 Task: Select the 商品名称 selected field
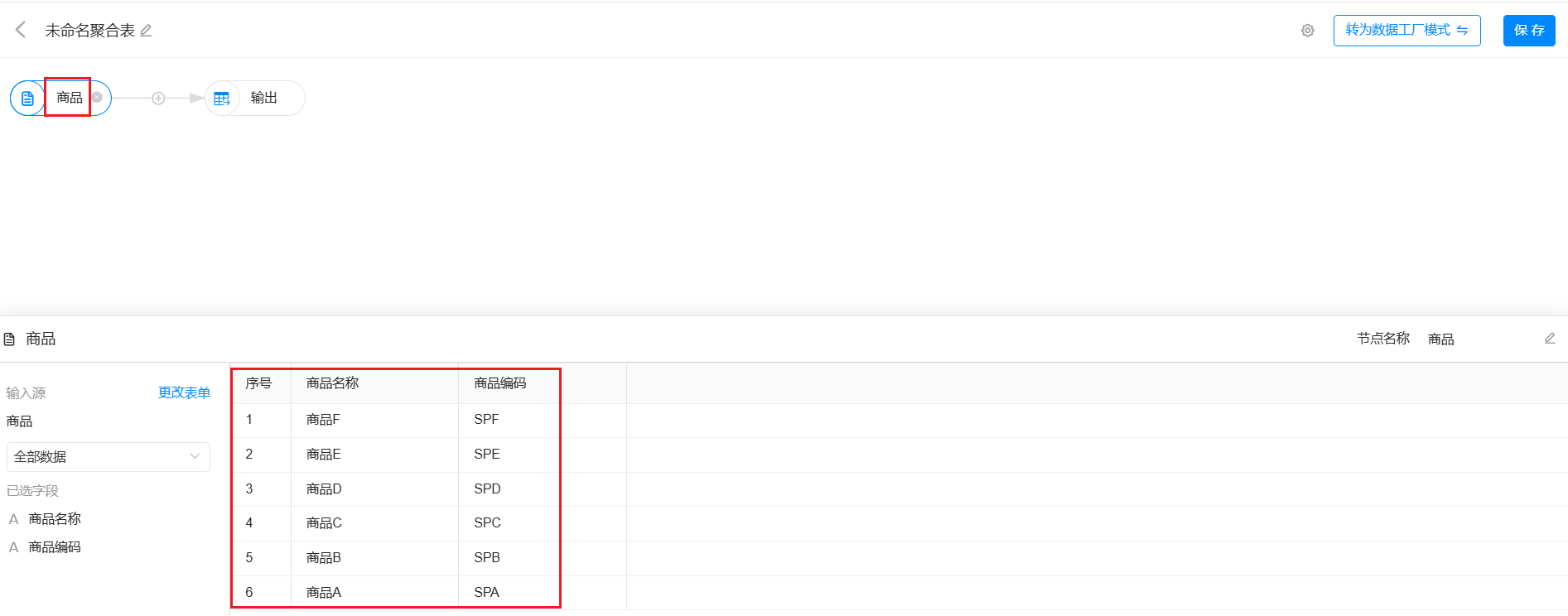coord(55,519)
